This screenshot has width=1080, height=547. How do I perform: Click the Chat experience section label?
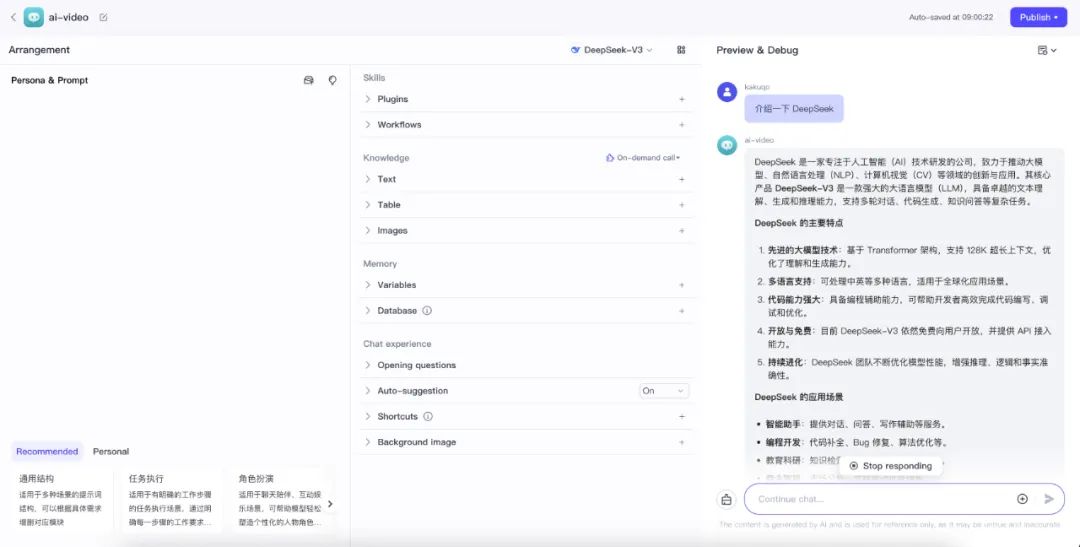point(397,344)
